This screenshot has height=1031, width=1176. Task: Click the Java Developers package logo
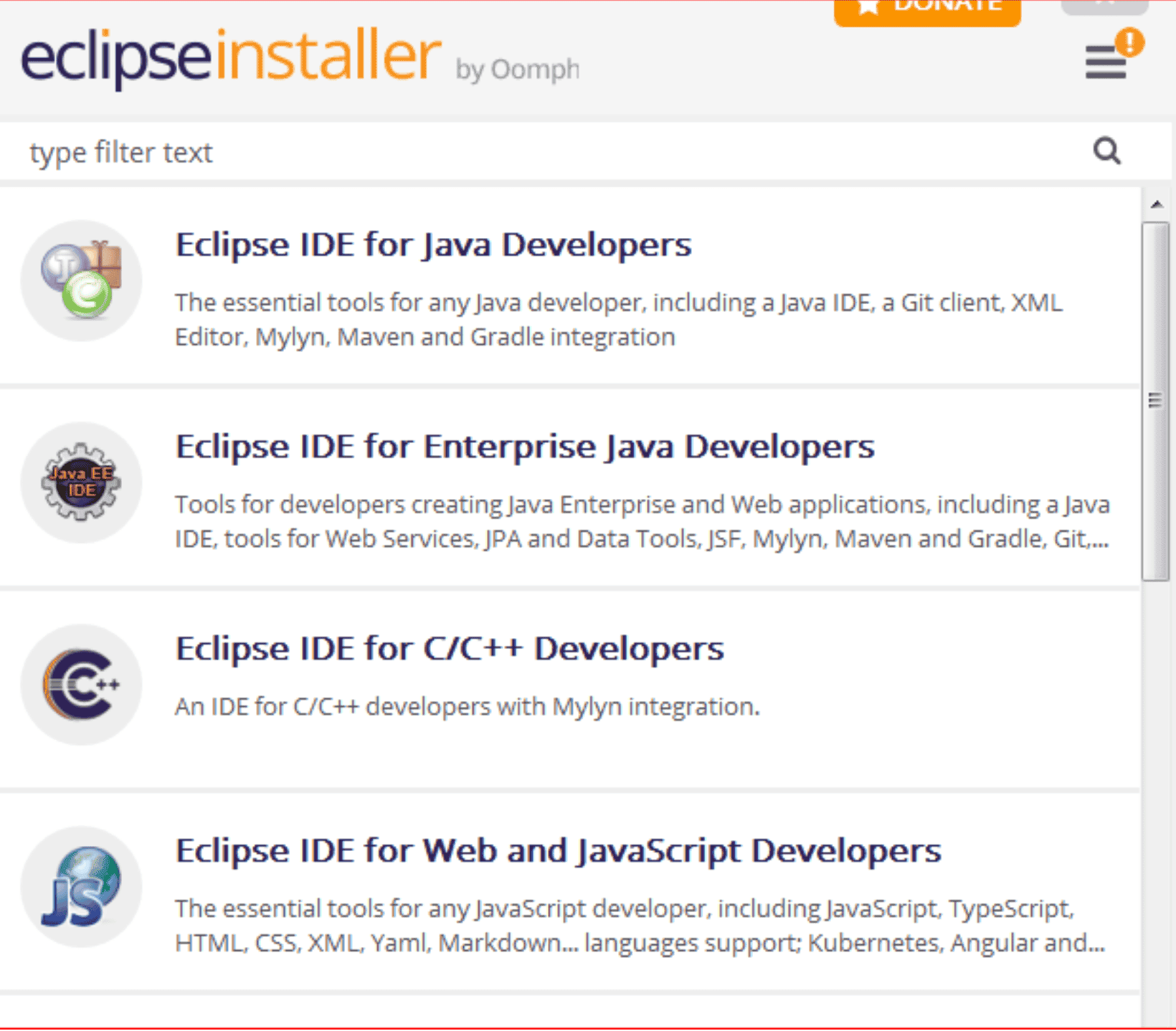pyautogui.click(x=81, y=280)
